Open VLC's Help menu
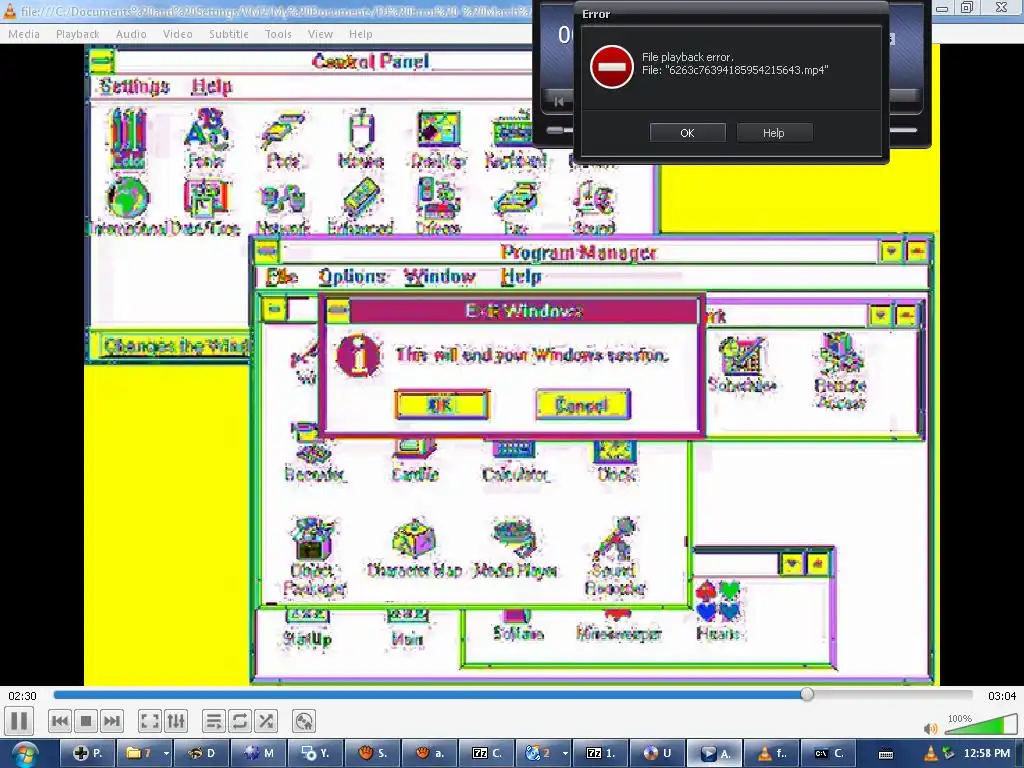Image resolution: width=1024 pixels, height=768 pixels. 360,34
